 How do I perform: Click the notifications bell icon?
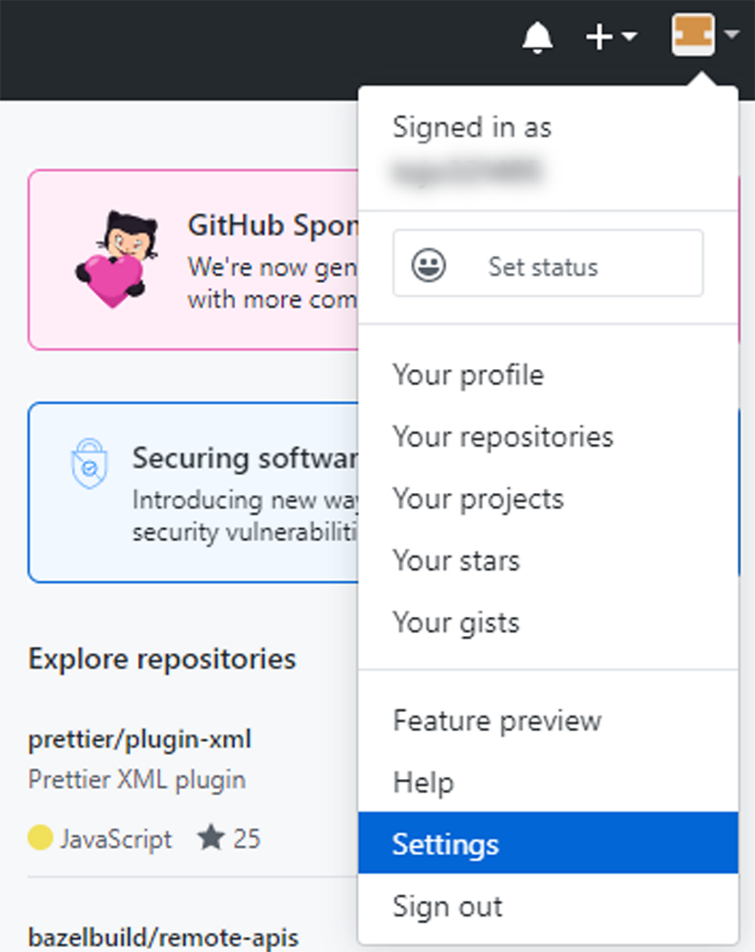click(x=537, y=38)
